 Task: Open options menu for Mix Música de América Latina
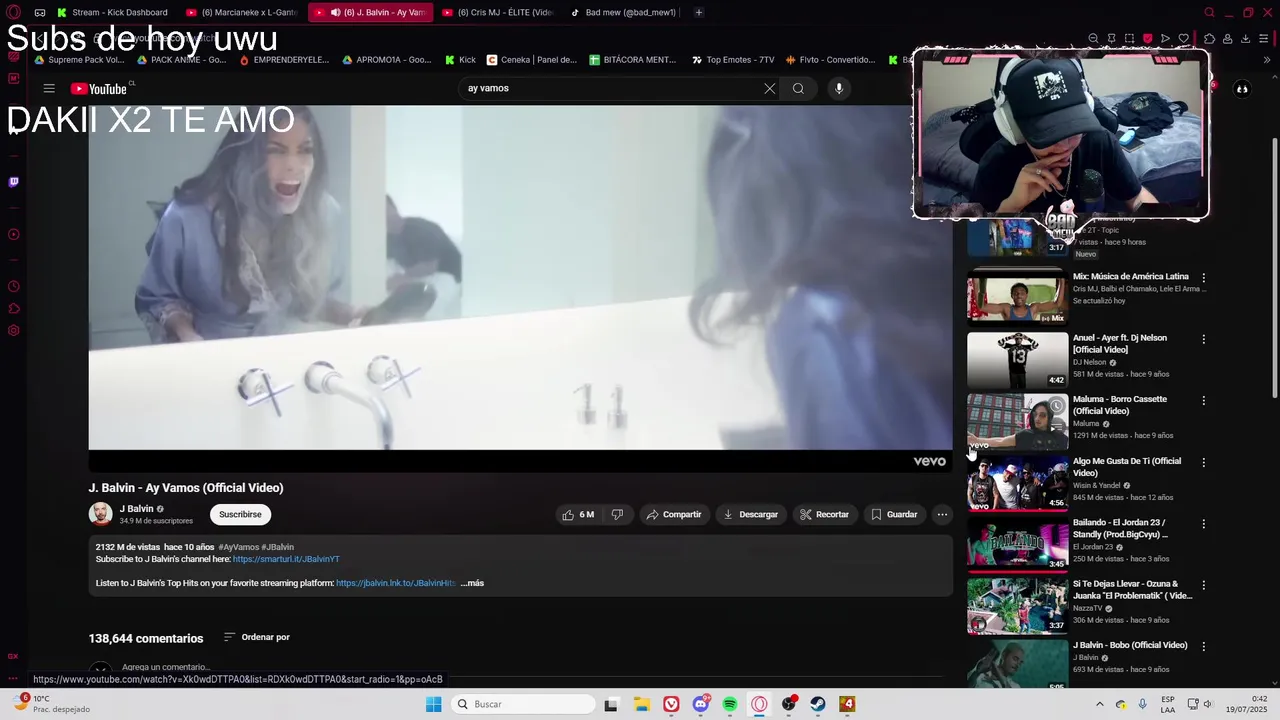point(1203,277)
